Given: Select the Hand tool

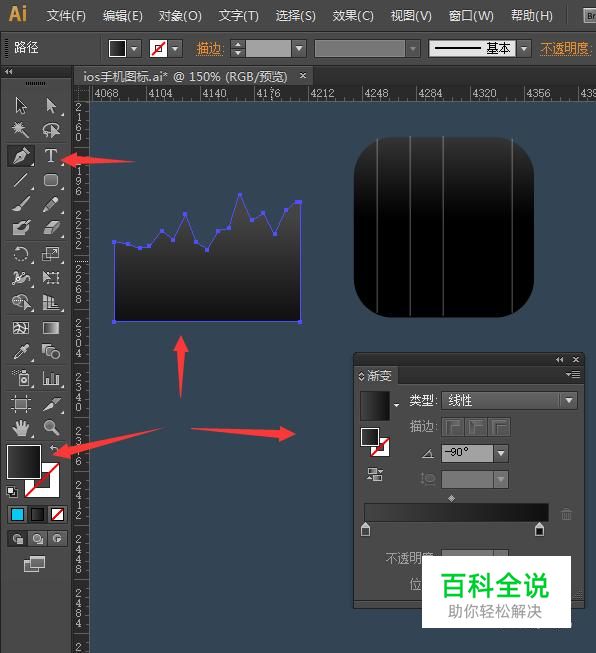Looking at the screenshot, I should coord(21,428).
